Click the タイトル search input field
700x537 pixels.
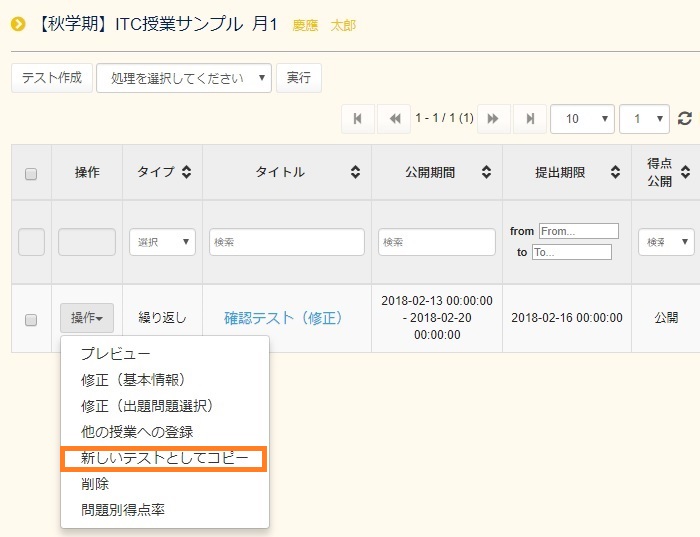(286, 242)
